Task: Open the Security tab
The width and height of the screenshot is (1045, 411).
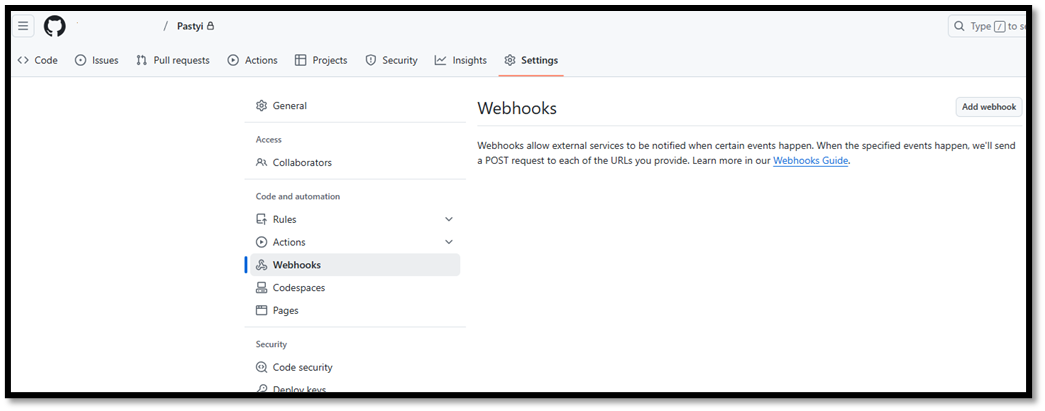Action: coord(392,60)
